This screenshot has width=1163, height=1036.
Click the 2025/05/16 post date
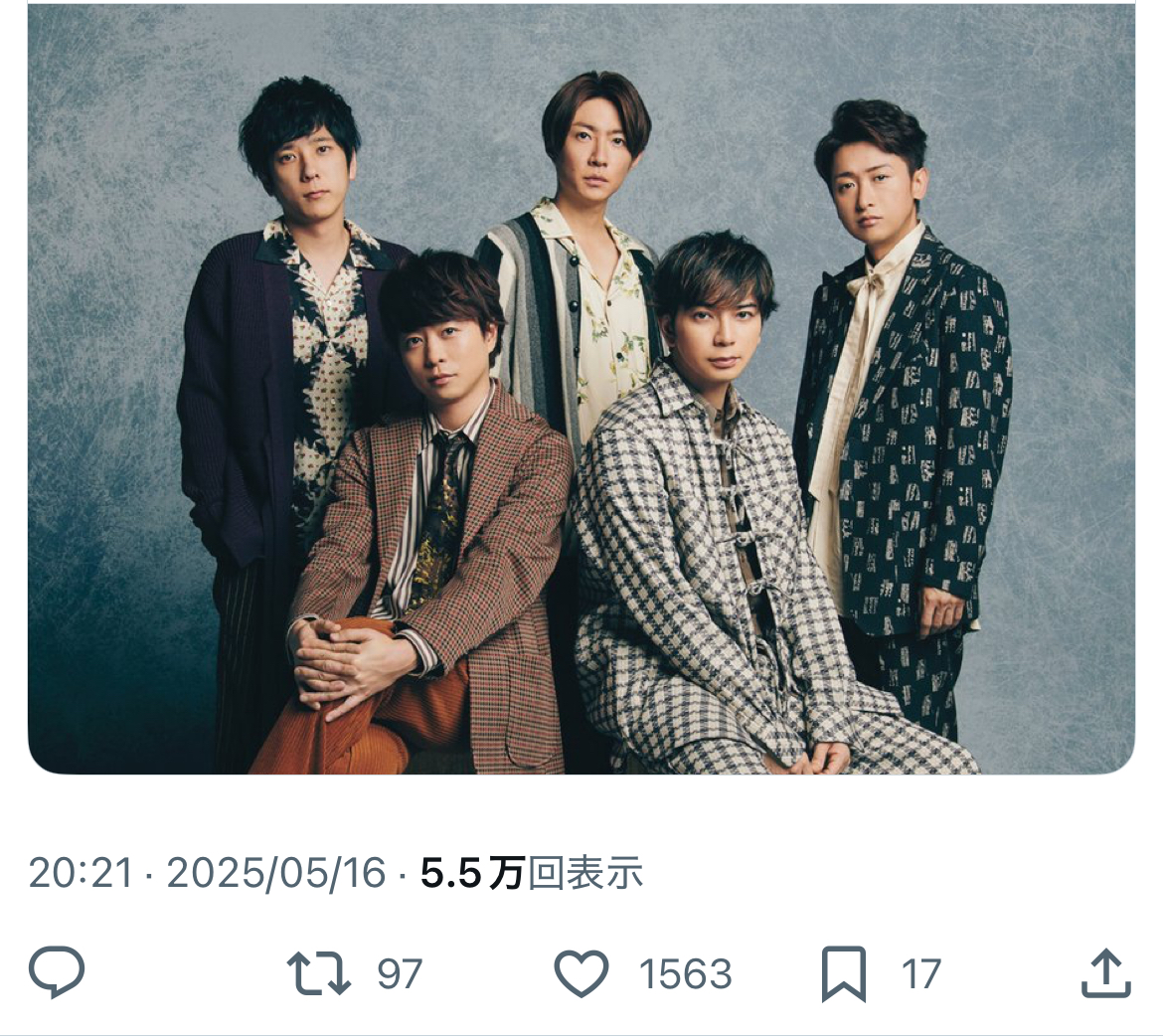[276, 872]
